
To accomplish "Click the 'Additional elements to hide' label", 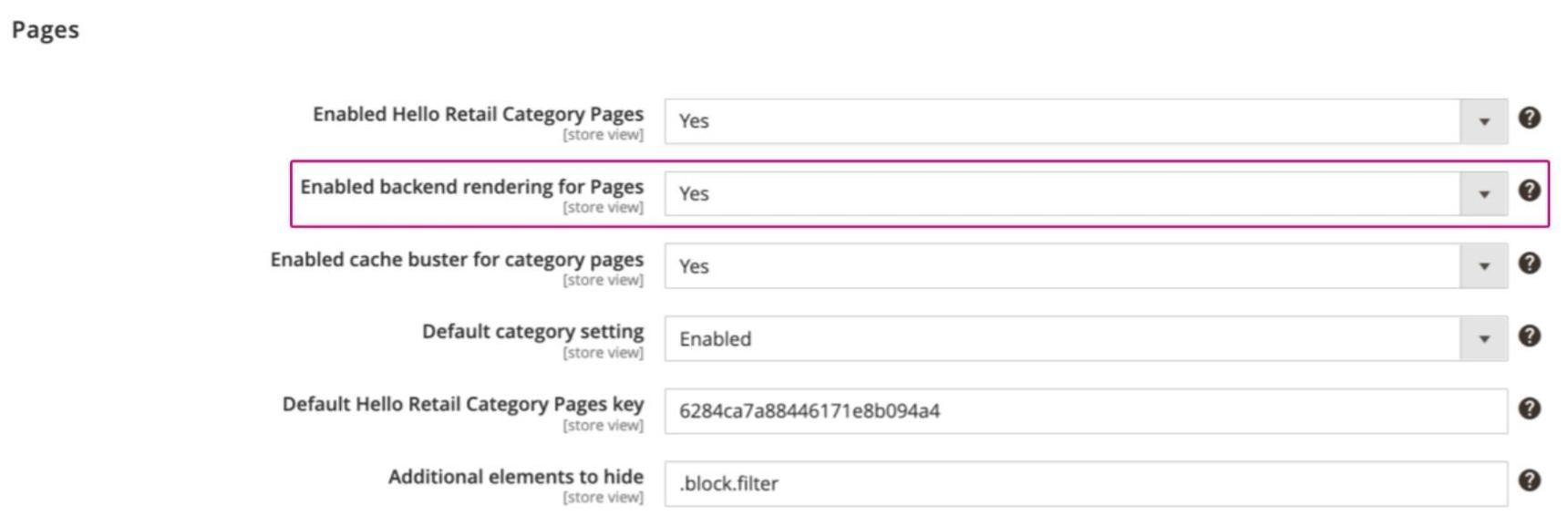I will click(515, 477).
